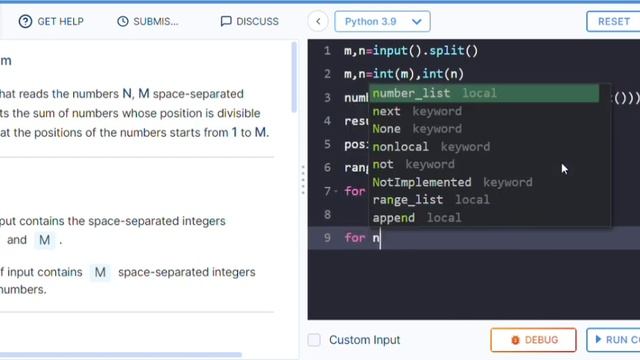This screenshot has height=360, width=640.
Task: Click line number 3 in the gutter
Action: (327, 98)
